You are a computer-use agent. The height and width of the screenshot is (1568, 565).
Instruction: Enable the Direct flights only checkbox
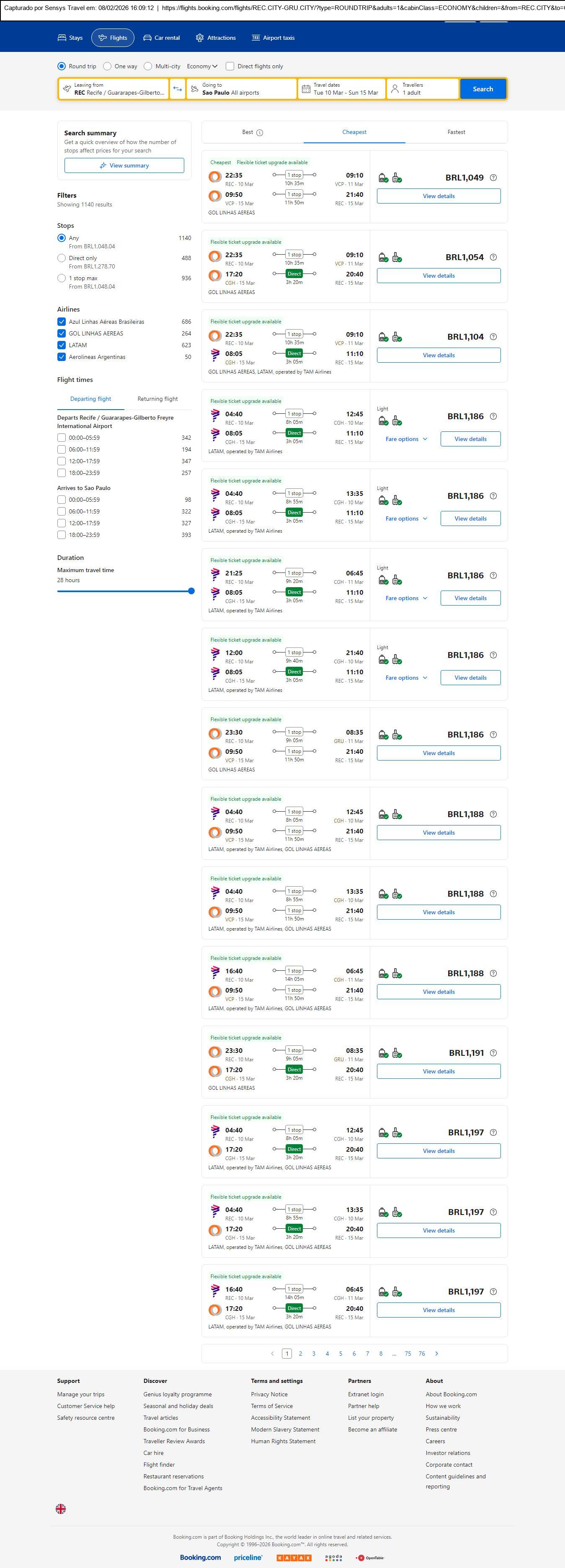point(230,66)
